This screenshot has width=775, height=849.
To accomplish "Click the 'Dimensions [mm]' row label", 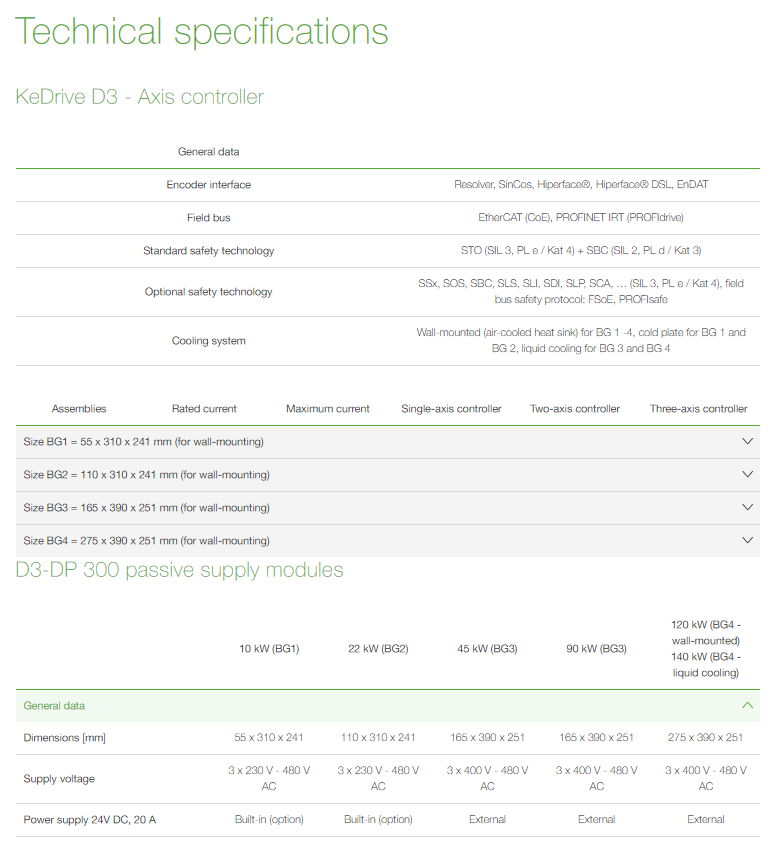I will point(64,738).
